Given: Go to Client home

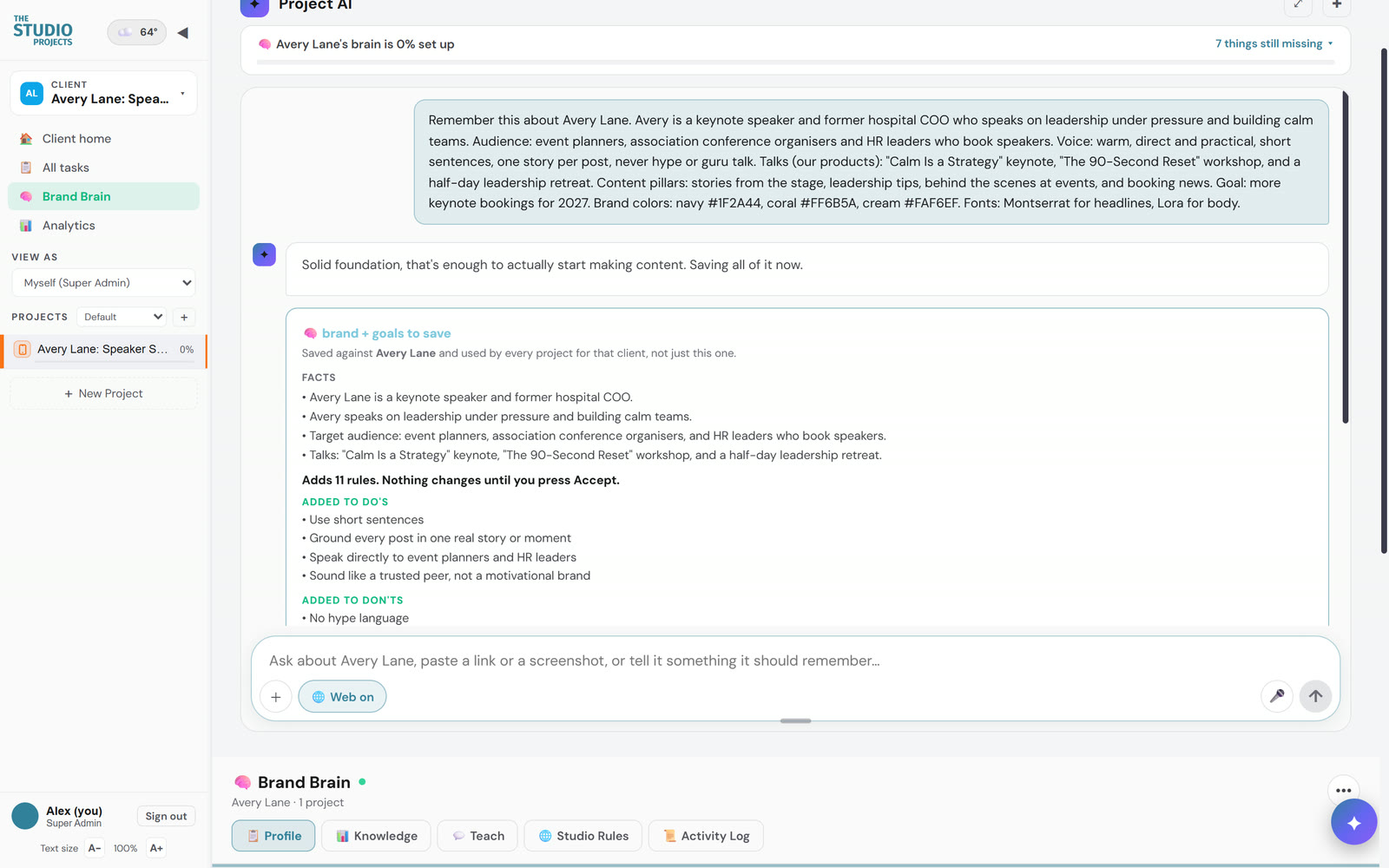Looking at the screenshot, I should point(103,139).
